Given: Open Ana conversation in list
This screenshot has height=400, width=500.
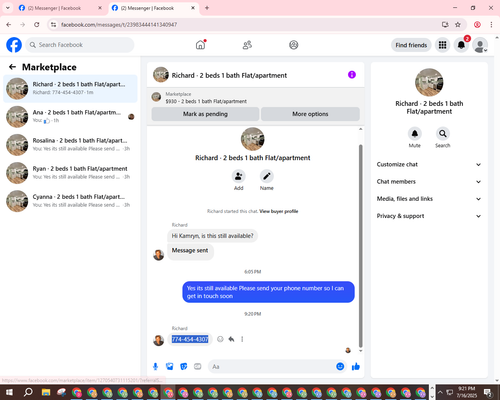Looking at the screenshot, I should (70, 117).
